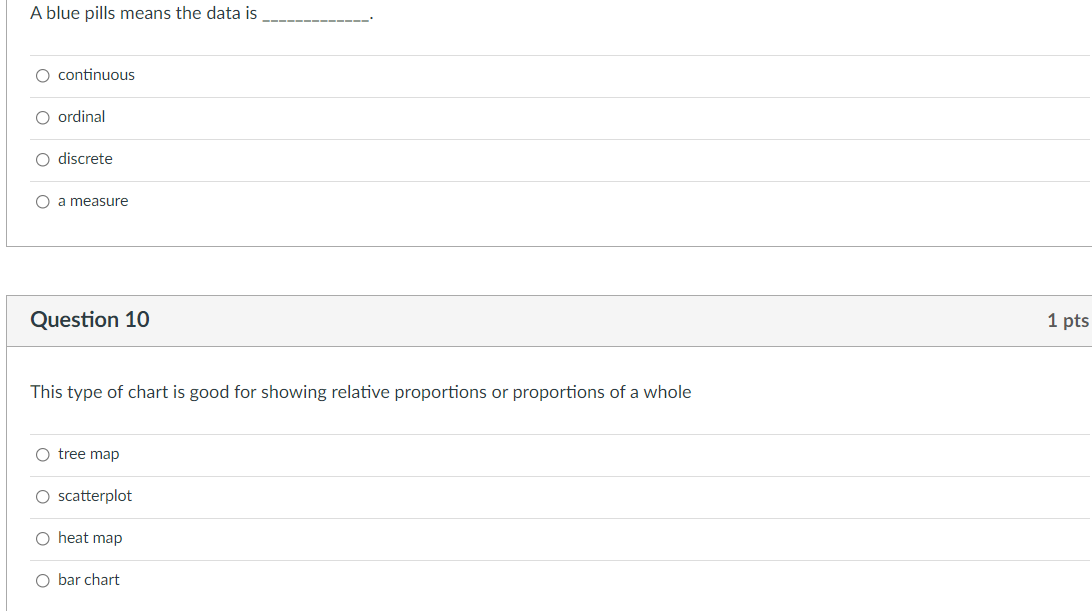Pick the 'a measure' radio button

(42, 201)
